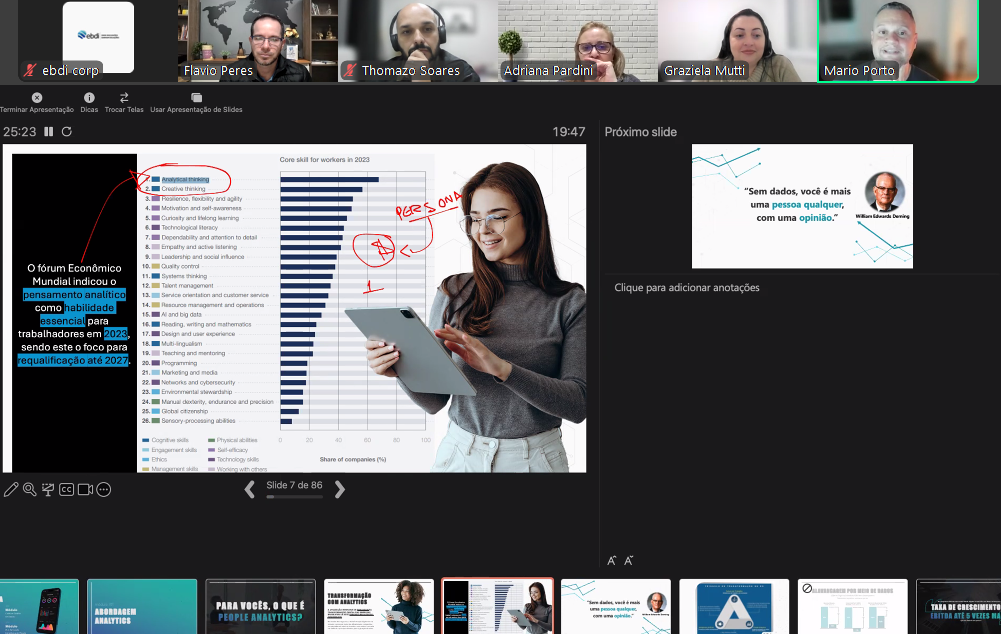Increase the notes font size

(611, 561)
